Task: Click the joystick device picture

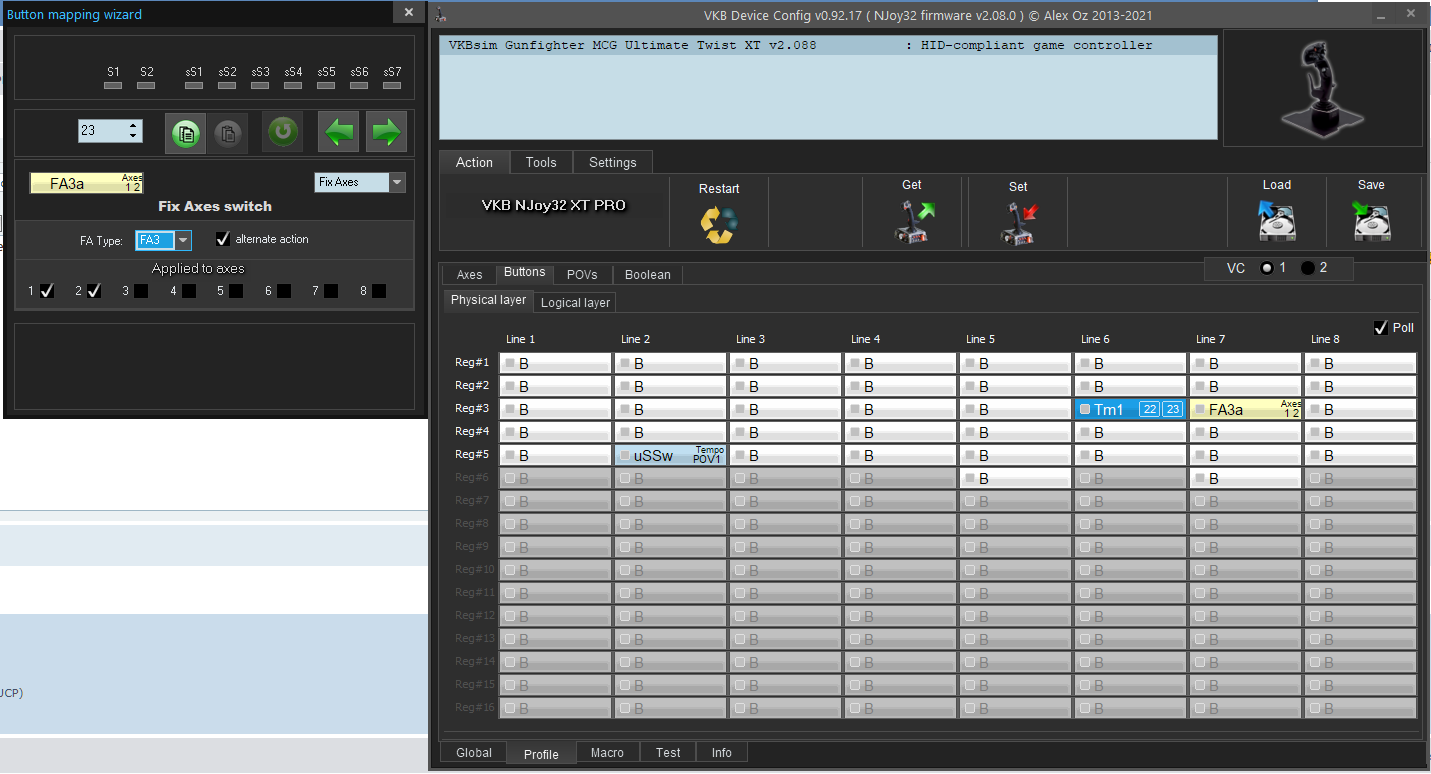Action: (1322, 88)
